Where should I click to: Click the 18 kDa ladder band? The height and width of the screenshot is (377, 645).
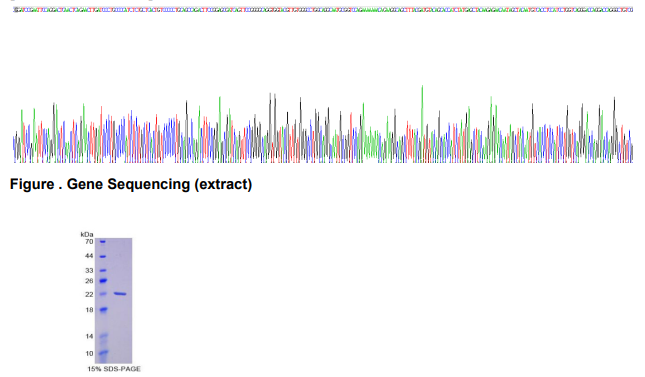click(x=103, y=309)
